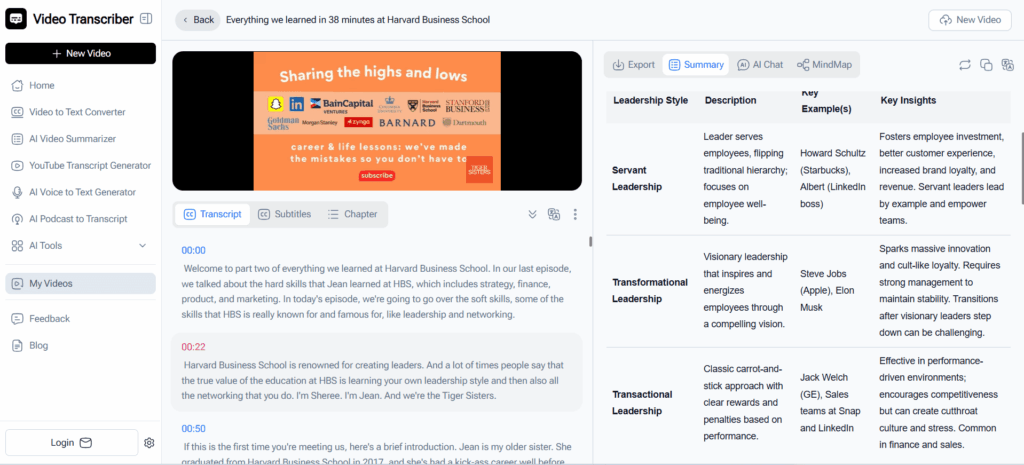The image size is (1024, 465).
Task: Click the microphone icon for Voice to Text
Action: coord(18,193)
